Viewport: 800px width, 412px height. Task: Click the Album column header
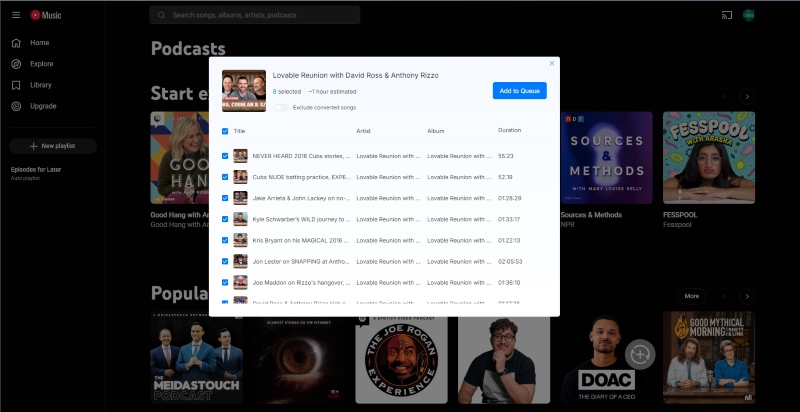pyautogui.click(x=436, y=131)
